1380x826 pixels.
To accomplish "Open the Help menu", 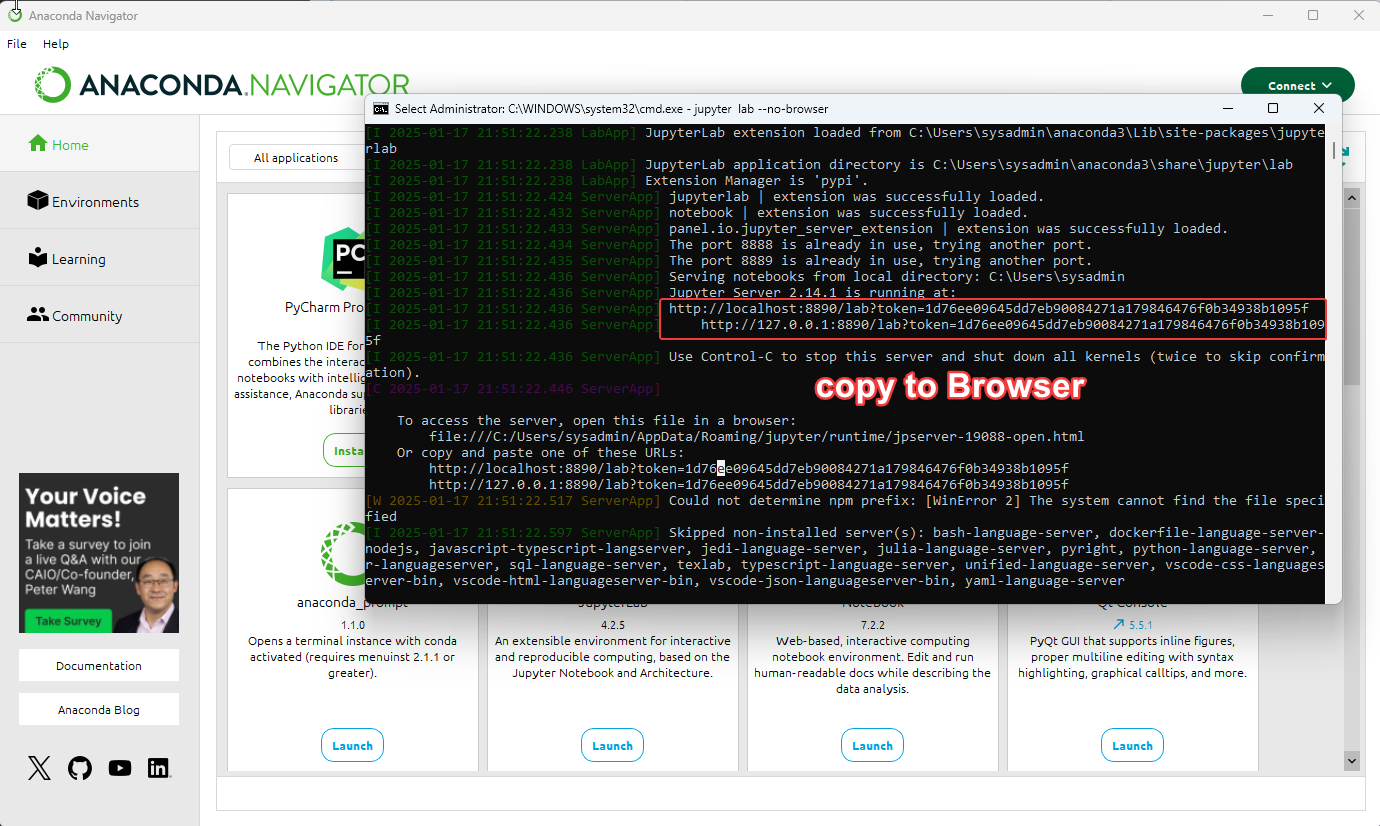I will [56, 44].
